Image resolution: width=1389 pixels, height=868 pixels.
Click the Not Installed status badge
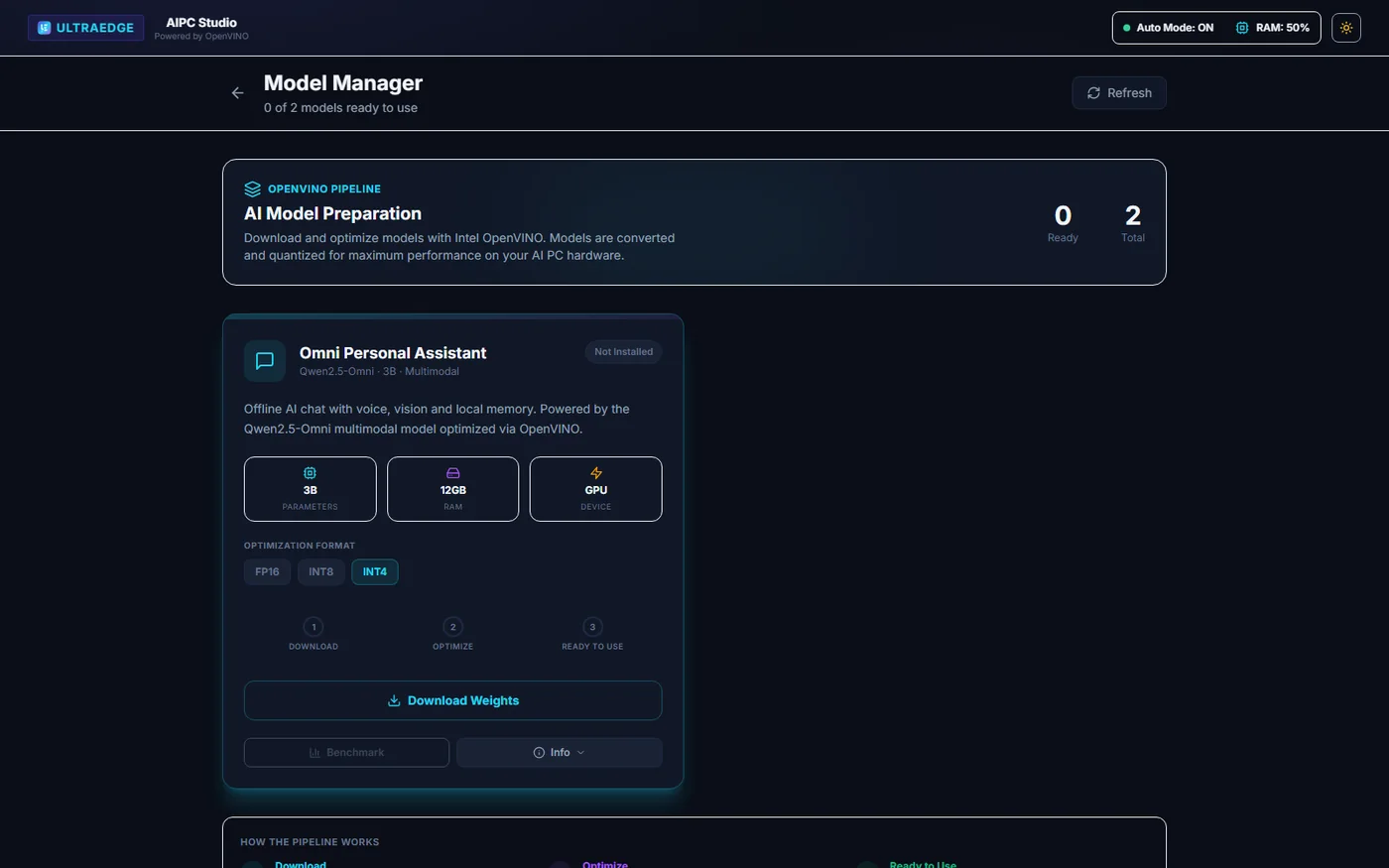[623, 352]
